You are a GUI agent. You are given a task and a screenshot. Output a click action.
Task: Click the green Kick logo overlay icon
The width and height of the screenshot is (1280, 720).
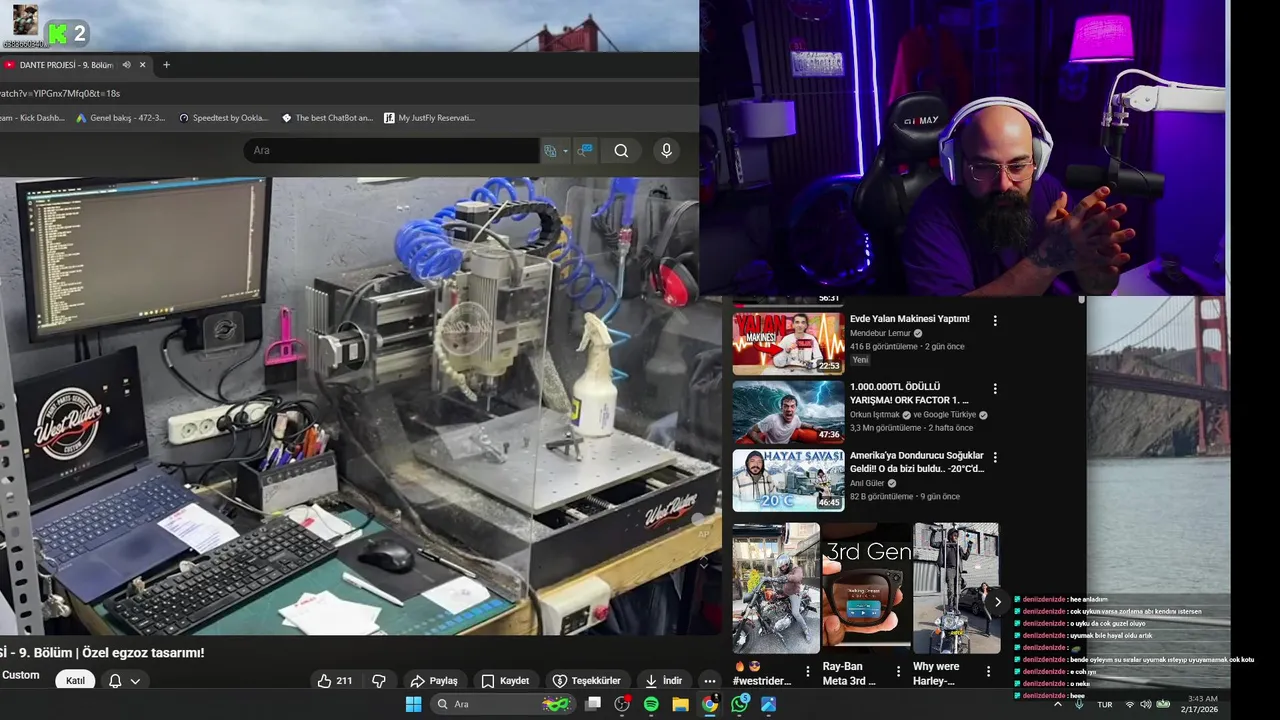click(57, 33)
